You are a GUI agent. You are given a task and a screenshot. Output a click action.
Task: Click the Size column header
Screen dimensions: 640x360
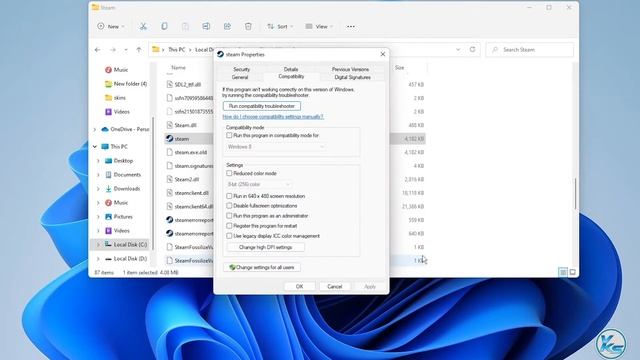(400, 68)
